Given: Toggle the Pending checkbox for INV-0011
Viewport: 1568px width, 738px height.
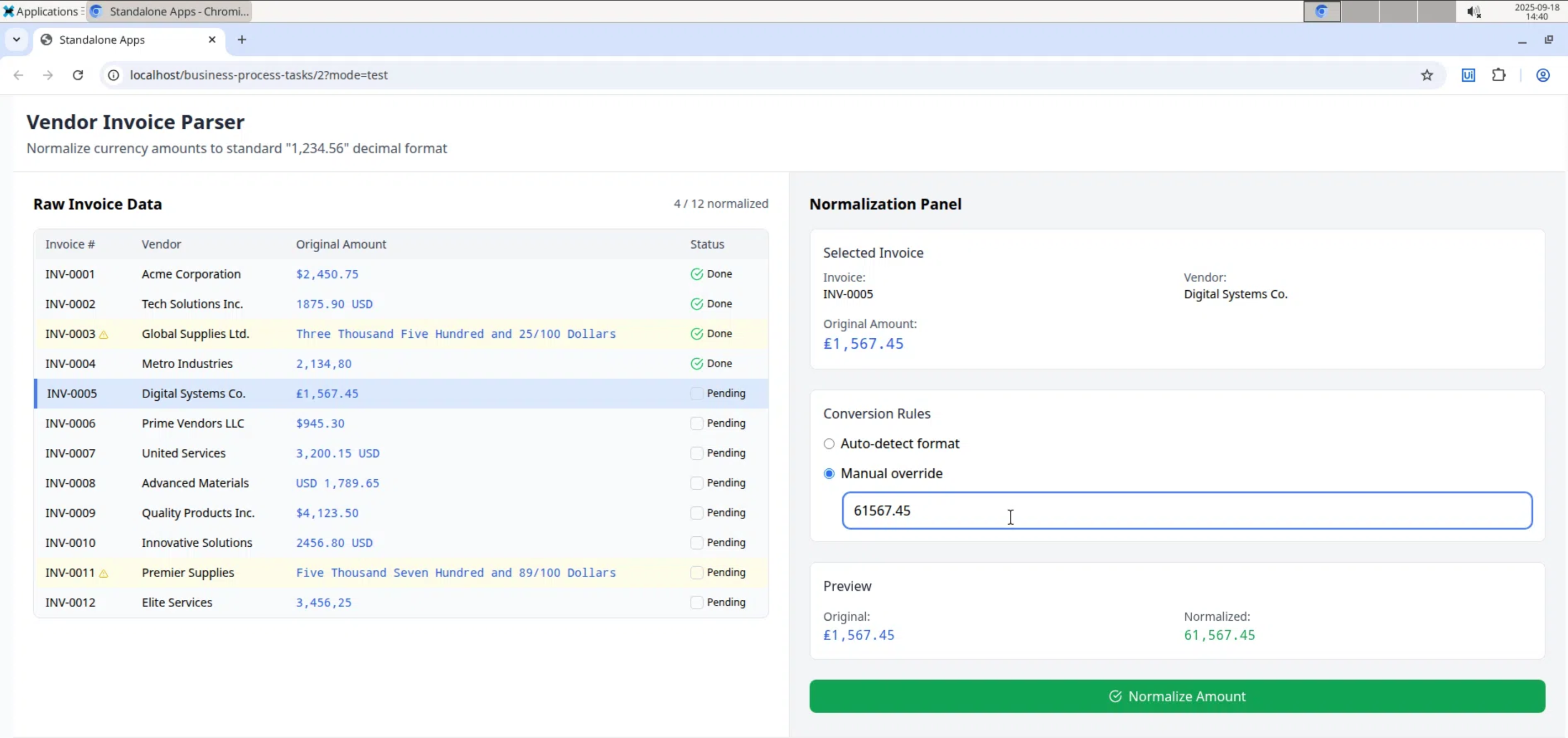Looking at the screenshot, I should (x=696, y=572).
